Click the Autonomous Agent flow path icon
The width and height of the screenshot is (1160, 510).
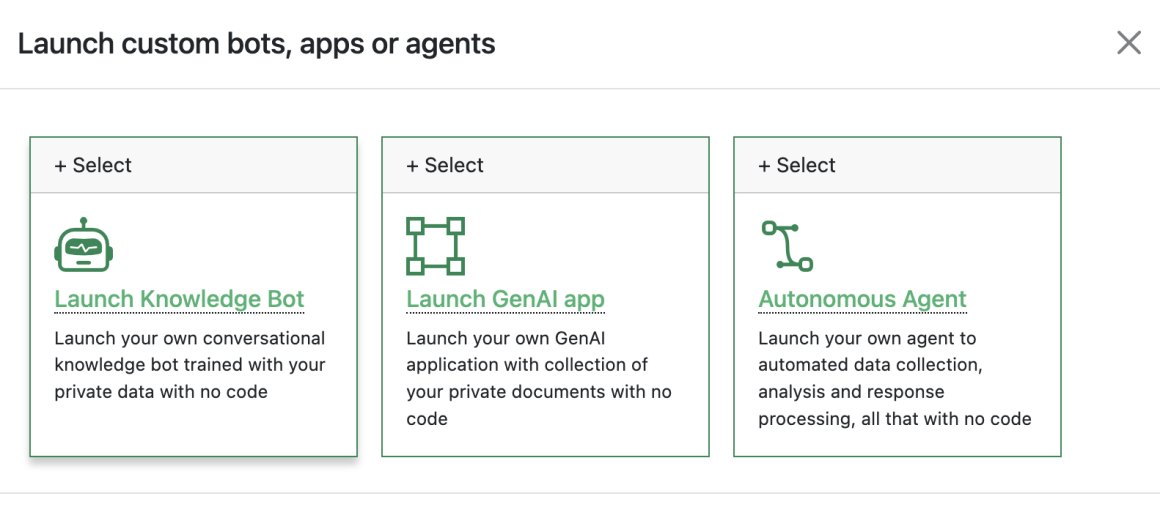point(787,246)
